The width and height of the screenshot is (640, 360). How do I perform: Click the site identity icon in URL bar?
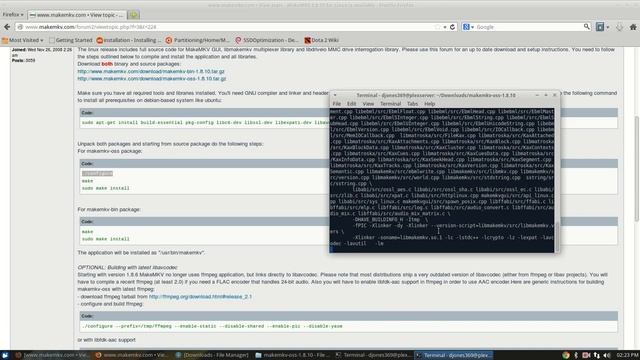click(x=20, y=27)
